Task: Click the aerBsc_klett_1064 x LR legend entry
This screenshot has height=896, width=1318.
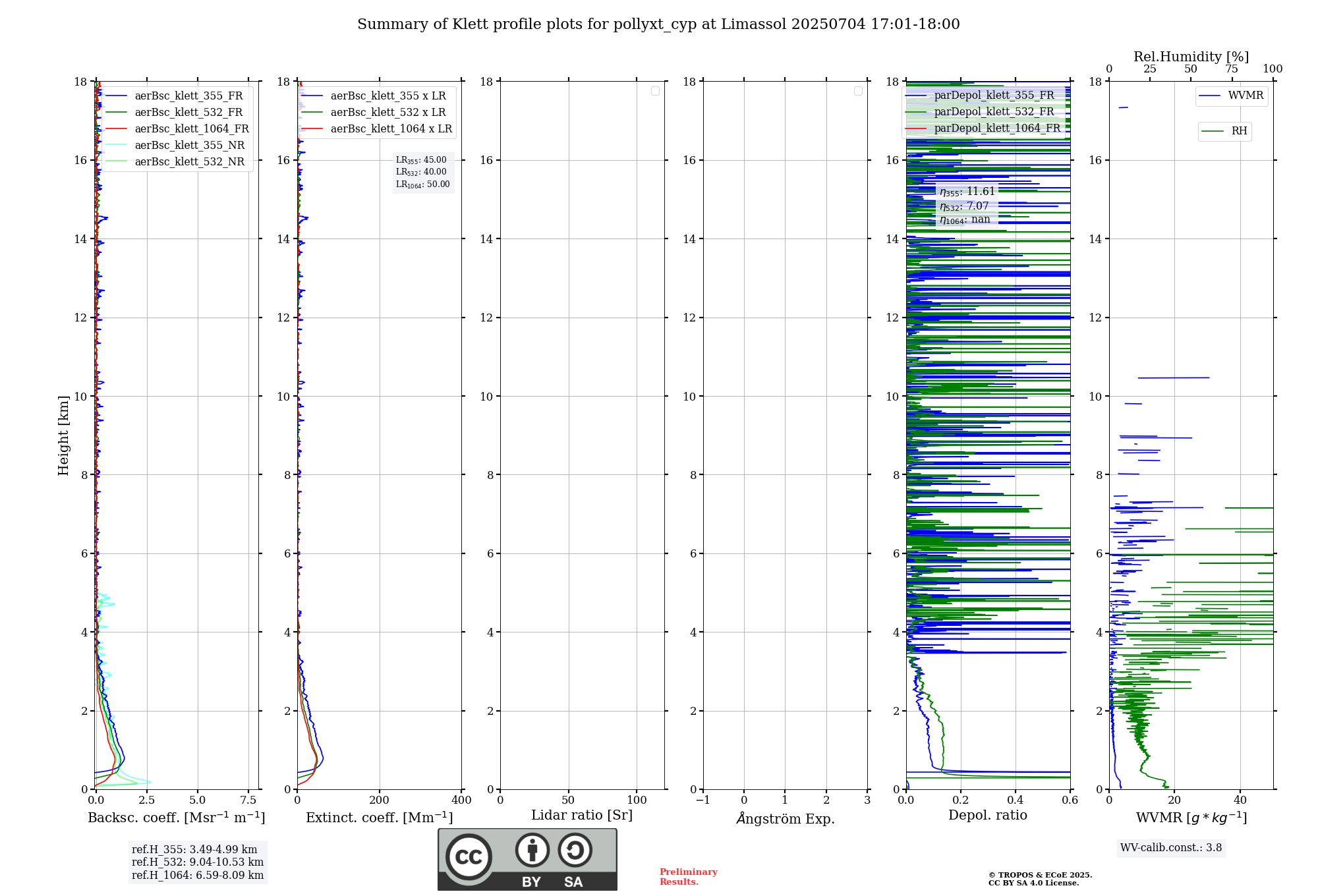Action: 377,128
